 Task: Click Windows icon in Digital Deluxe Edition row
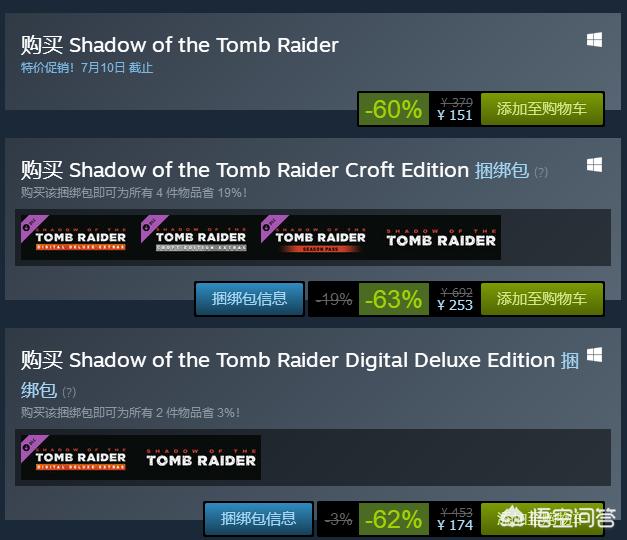click(594, 355)
